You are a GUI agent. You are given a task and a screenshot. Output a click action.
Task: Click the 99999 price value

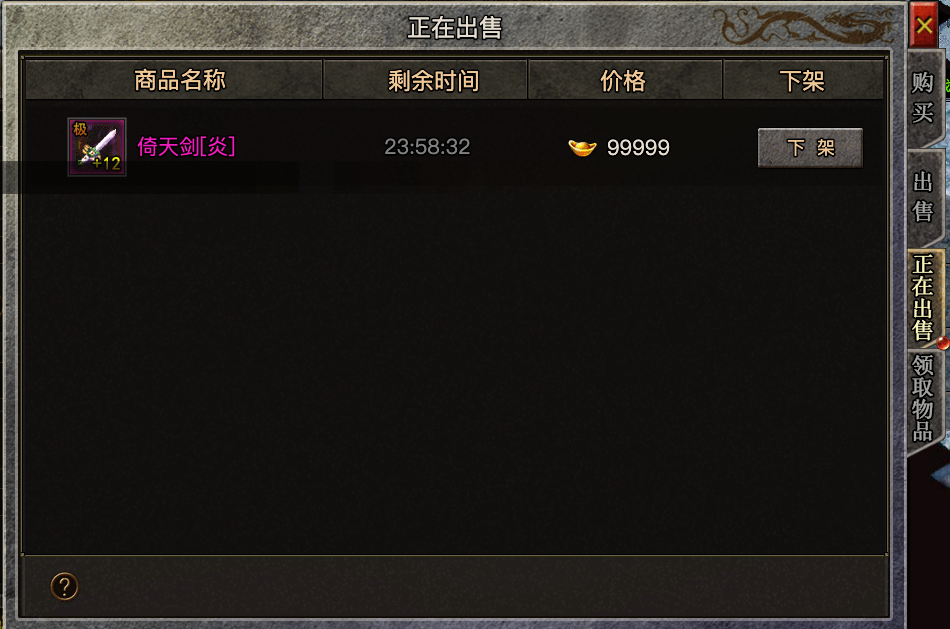pyautogui.click(x=638, y=147)
